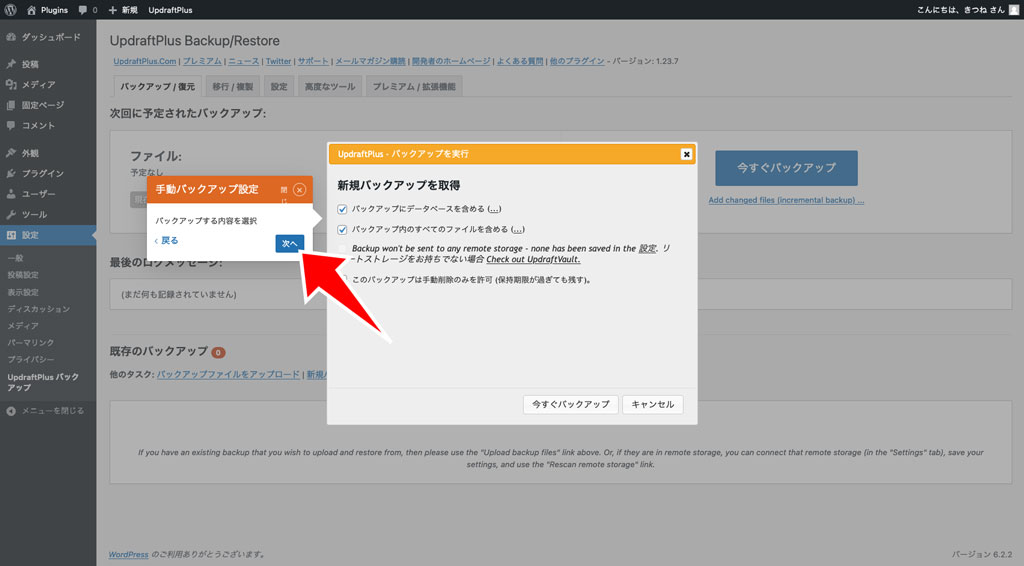The width and height of the screenshot is (1024, 566).
Task: Click the WordPress logo in admin bar
Action: tap(10, 10)
